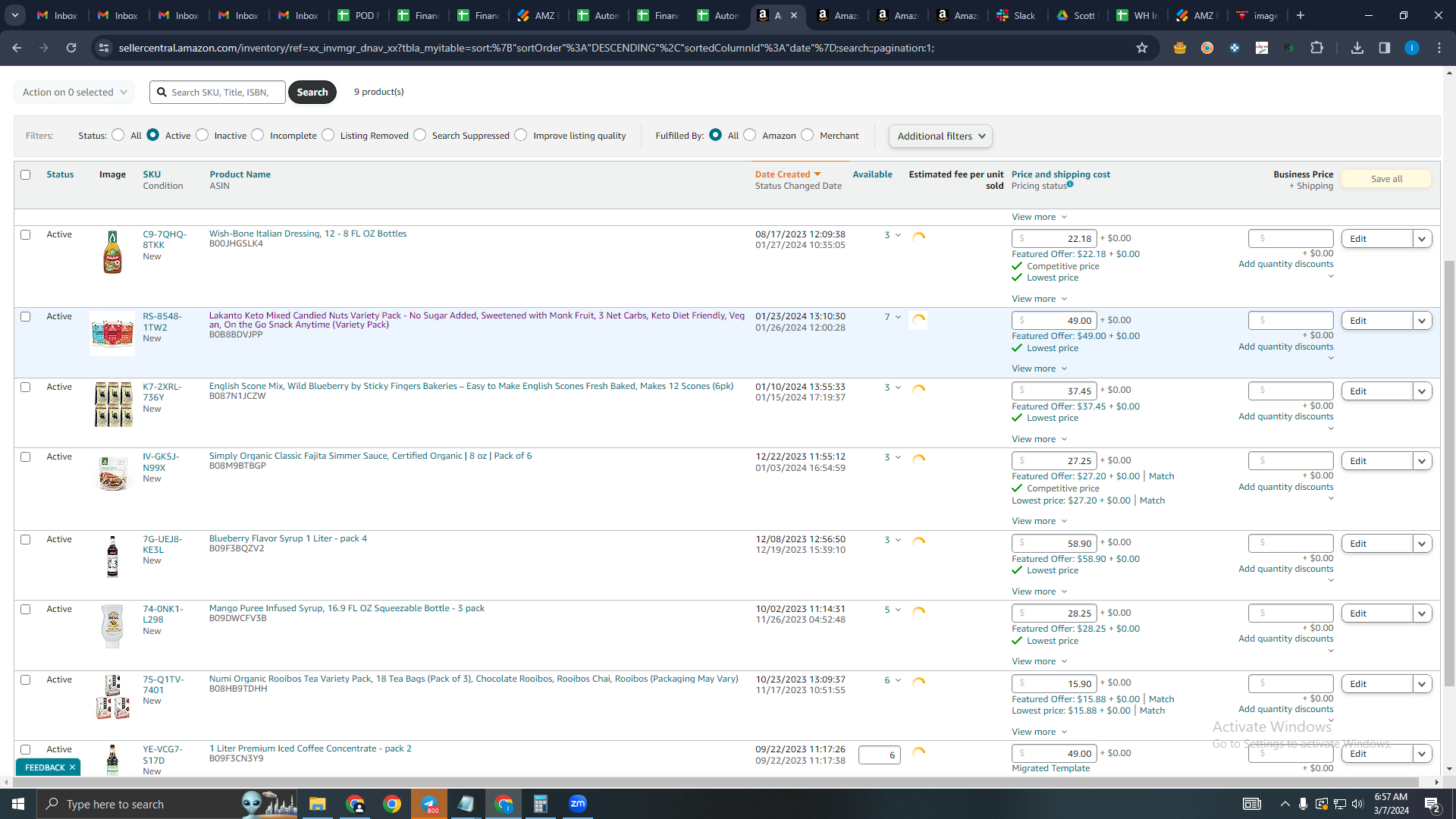
Task: Expand View more under the $58.90 price
Action: 1039,591
